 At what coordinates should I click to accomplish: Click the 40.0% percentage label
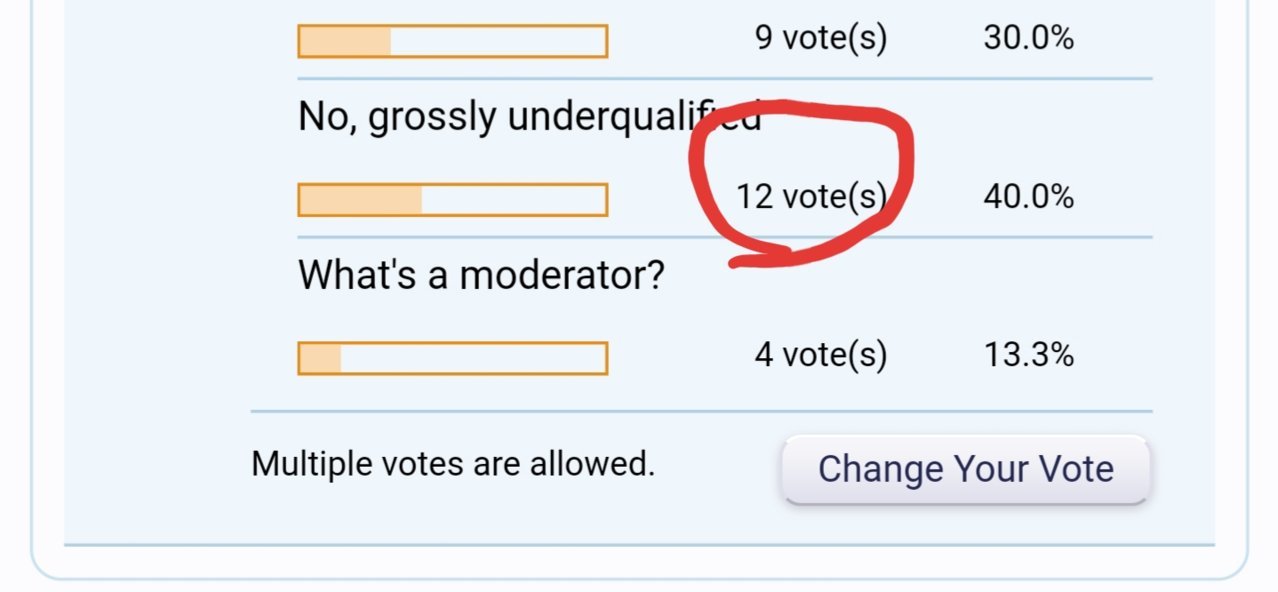pos(1028,197)
